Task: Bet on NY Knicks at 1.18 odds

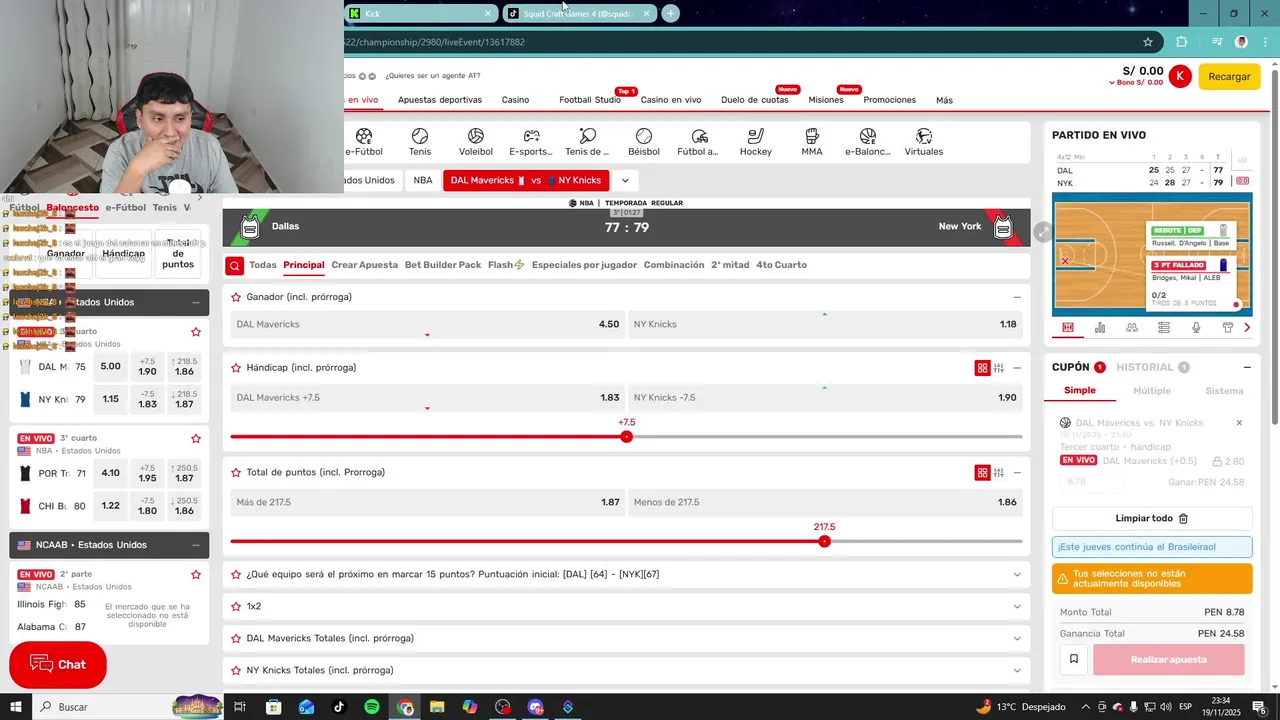Action: coord(825,324)
